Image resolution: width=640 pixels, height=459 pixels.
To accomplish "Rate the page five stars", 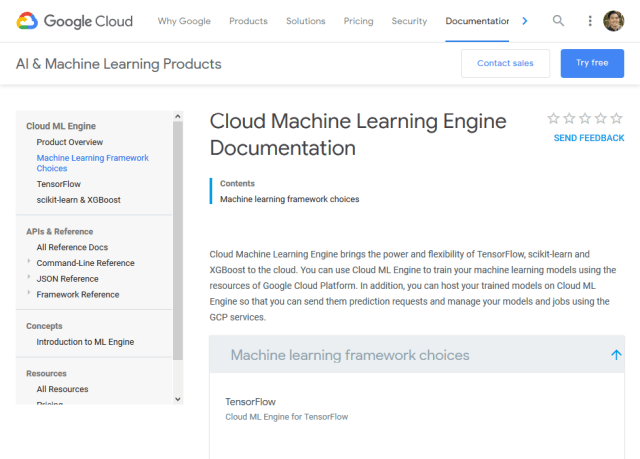I will (x=616, y=118).
